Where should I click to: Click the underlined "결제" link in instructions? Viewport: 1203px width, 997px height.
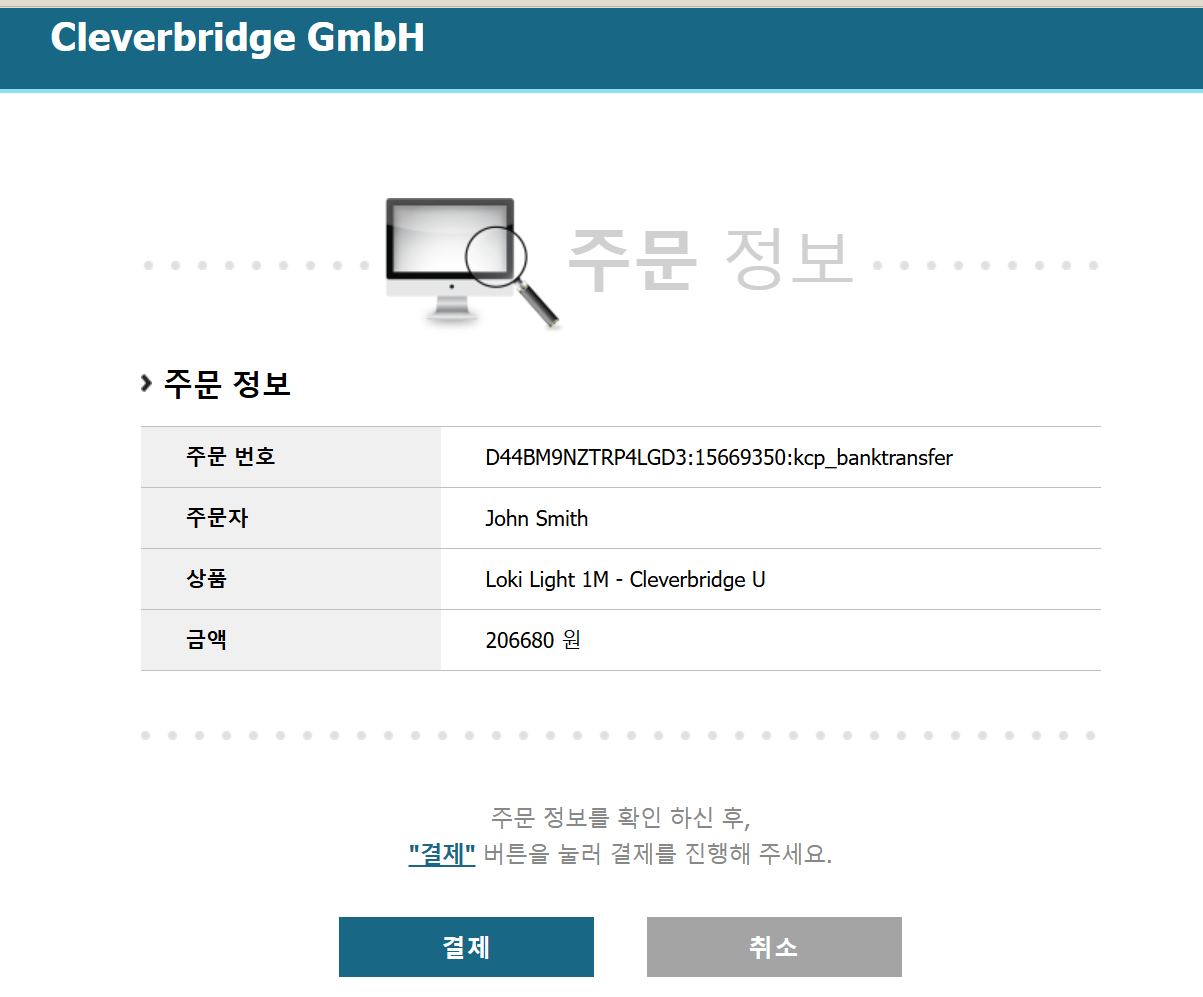coord(442,855)
